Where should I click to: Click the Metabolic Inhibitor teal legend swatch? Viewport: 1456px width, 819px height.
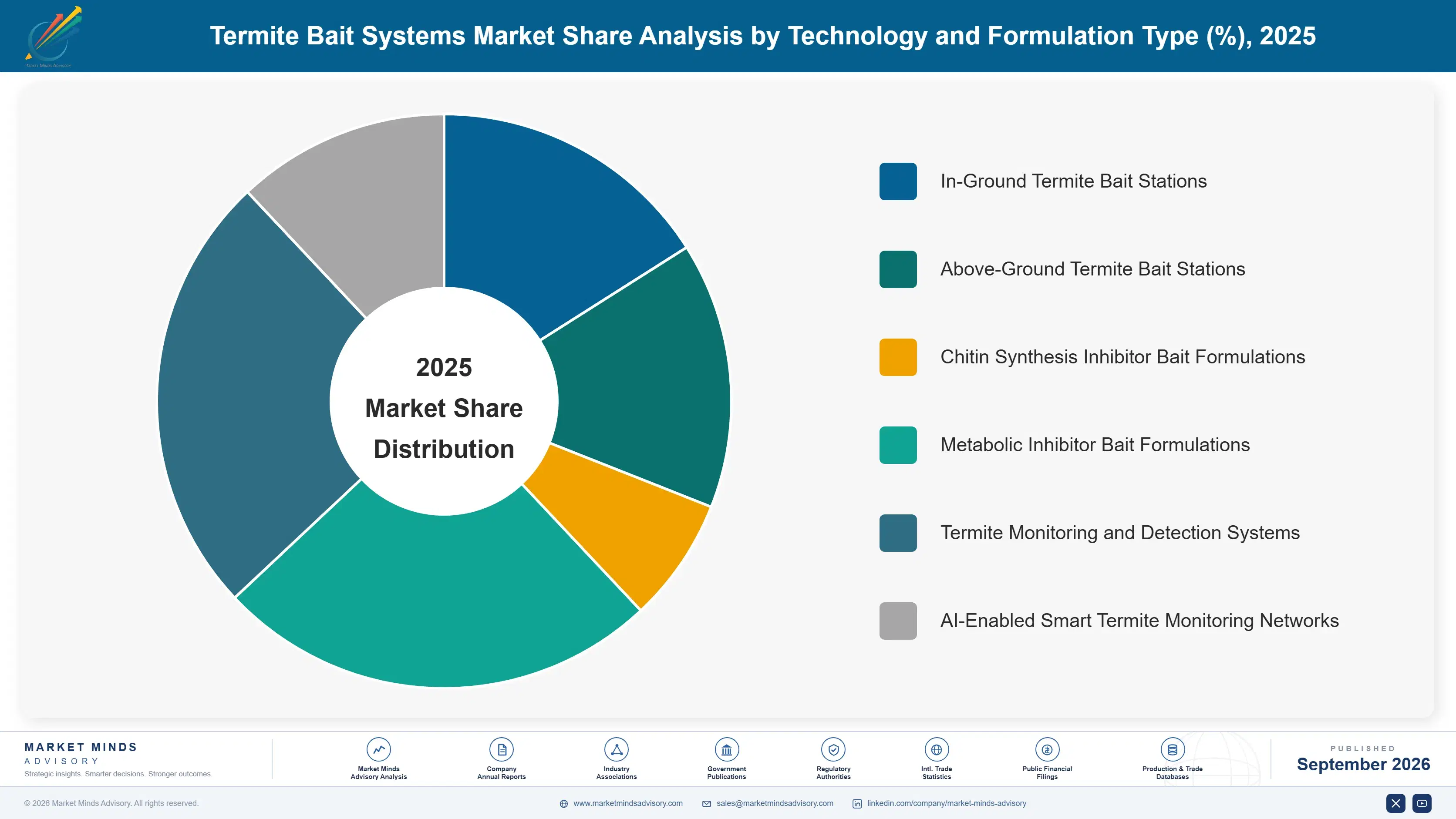click(x=897, y=445)
